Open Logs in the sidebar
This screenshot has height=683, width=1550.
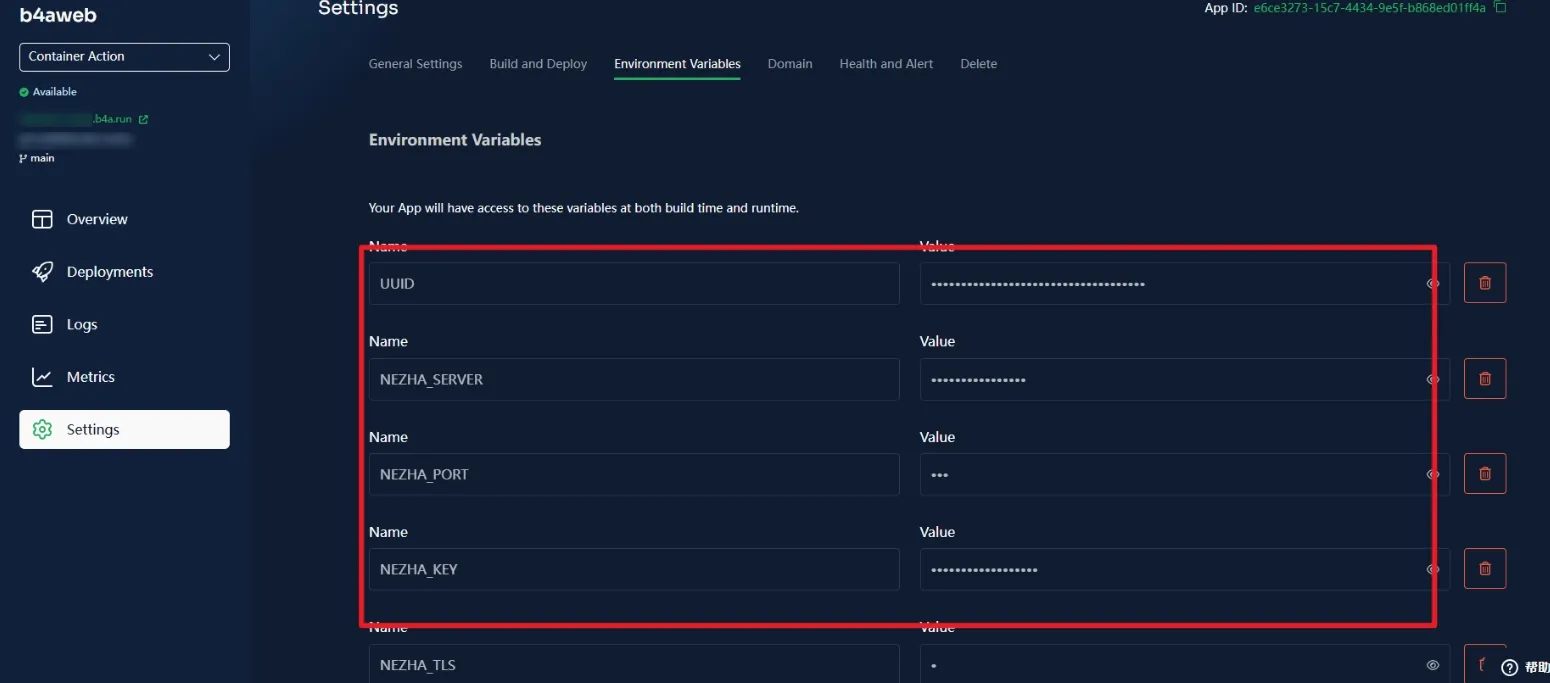coord(81,325)
